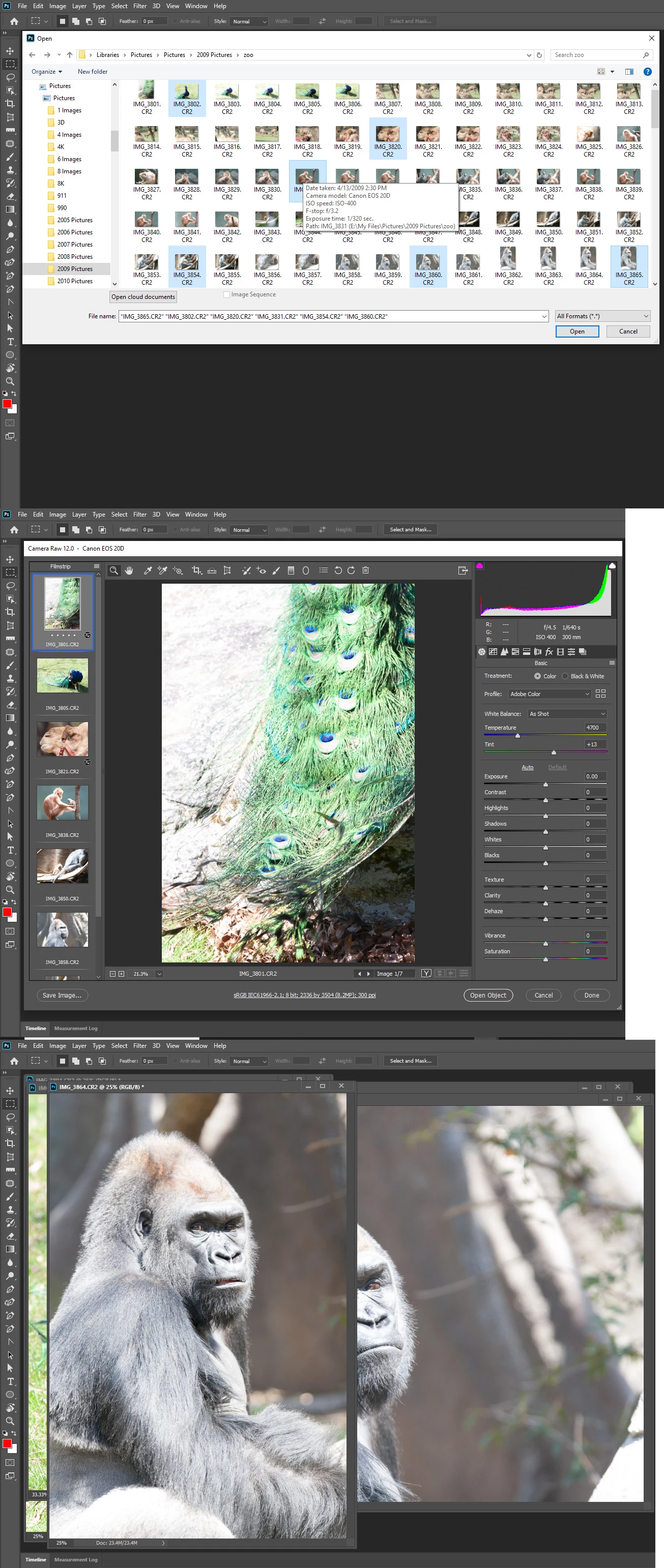Toggle the preview pane icon in Open dialog
This screenshot has width=664, height=1568.
click(629, 72)
